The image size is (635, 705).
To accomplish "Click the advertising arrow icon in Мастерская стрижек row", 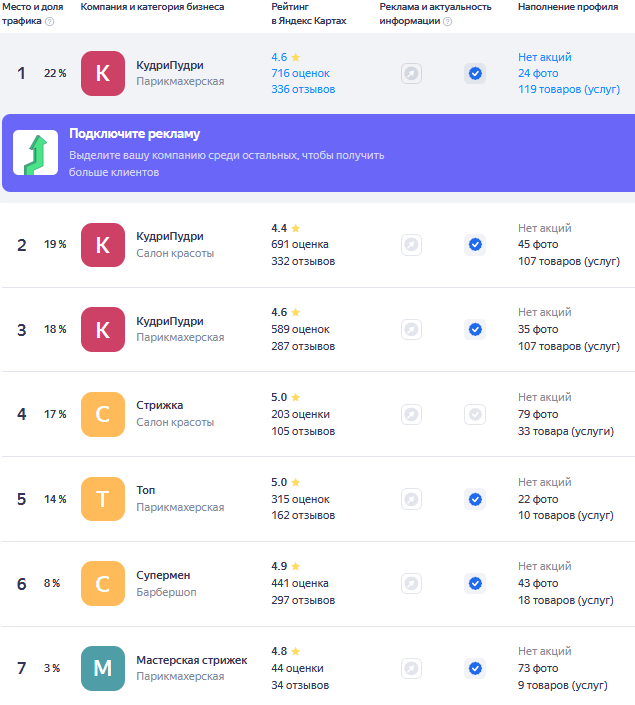I will pyautogui.click(x=411, y=669).
